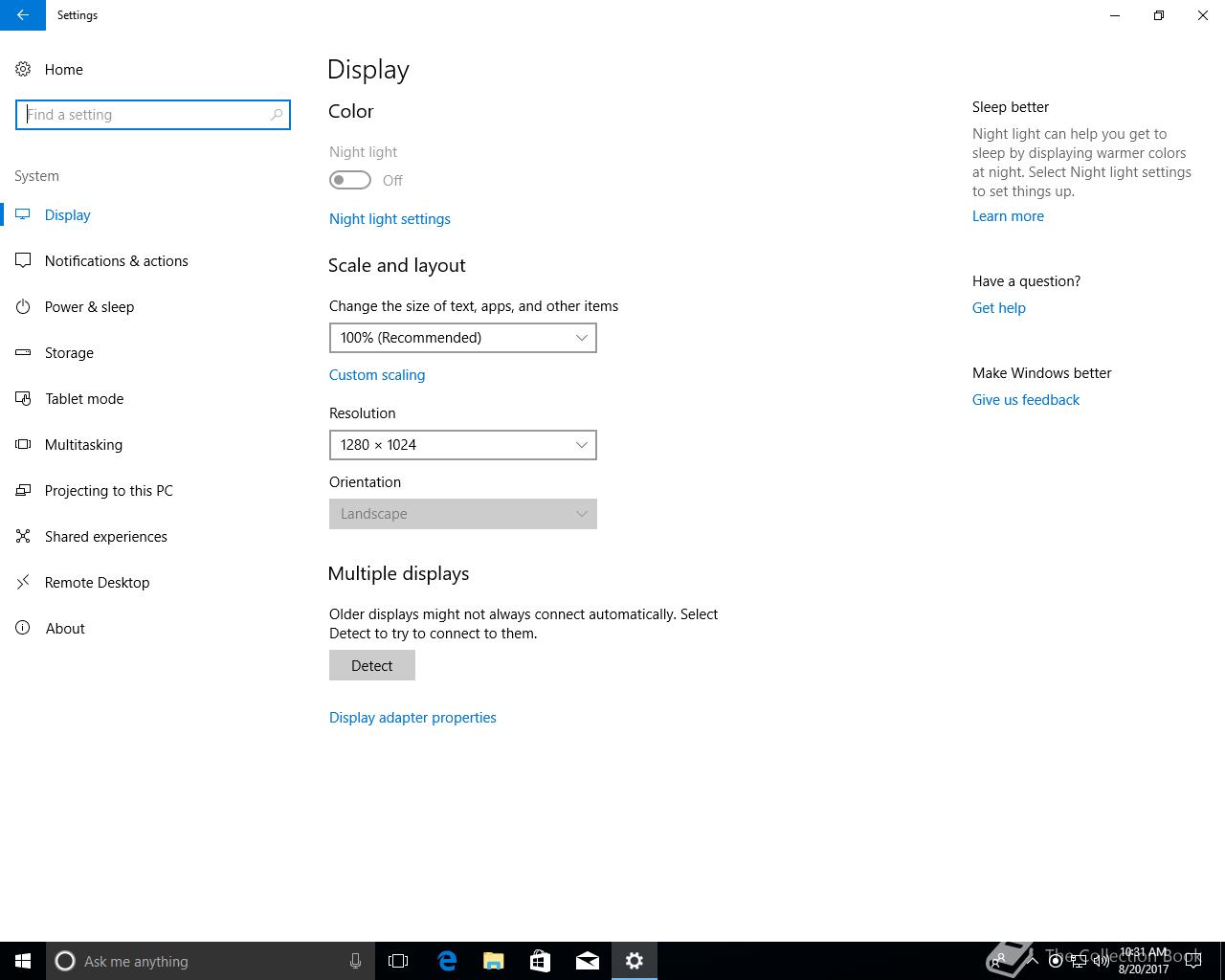
Task: Open the Resolution dropdown
Action: pyautogui.click(x=462, y=445)
